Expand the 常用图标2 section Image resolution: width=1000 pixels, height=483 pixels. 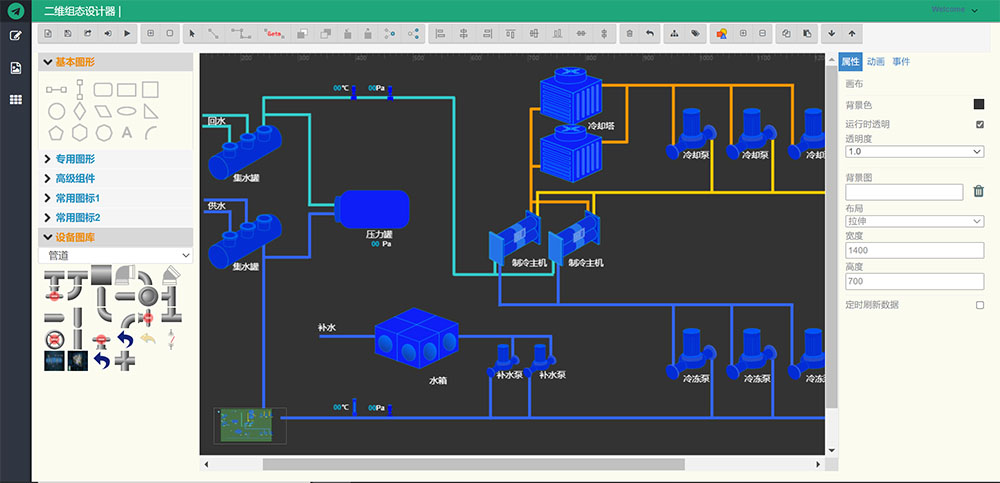115,218
